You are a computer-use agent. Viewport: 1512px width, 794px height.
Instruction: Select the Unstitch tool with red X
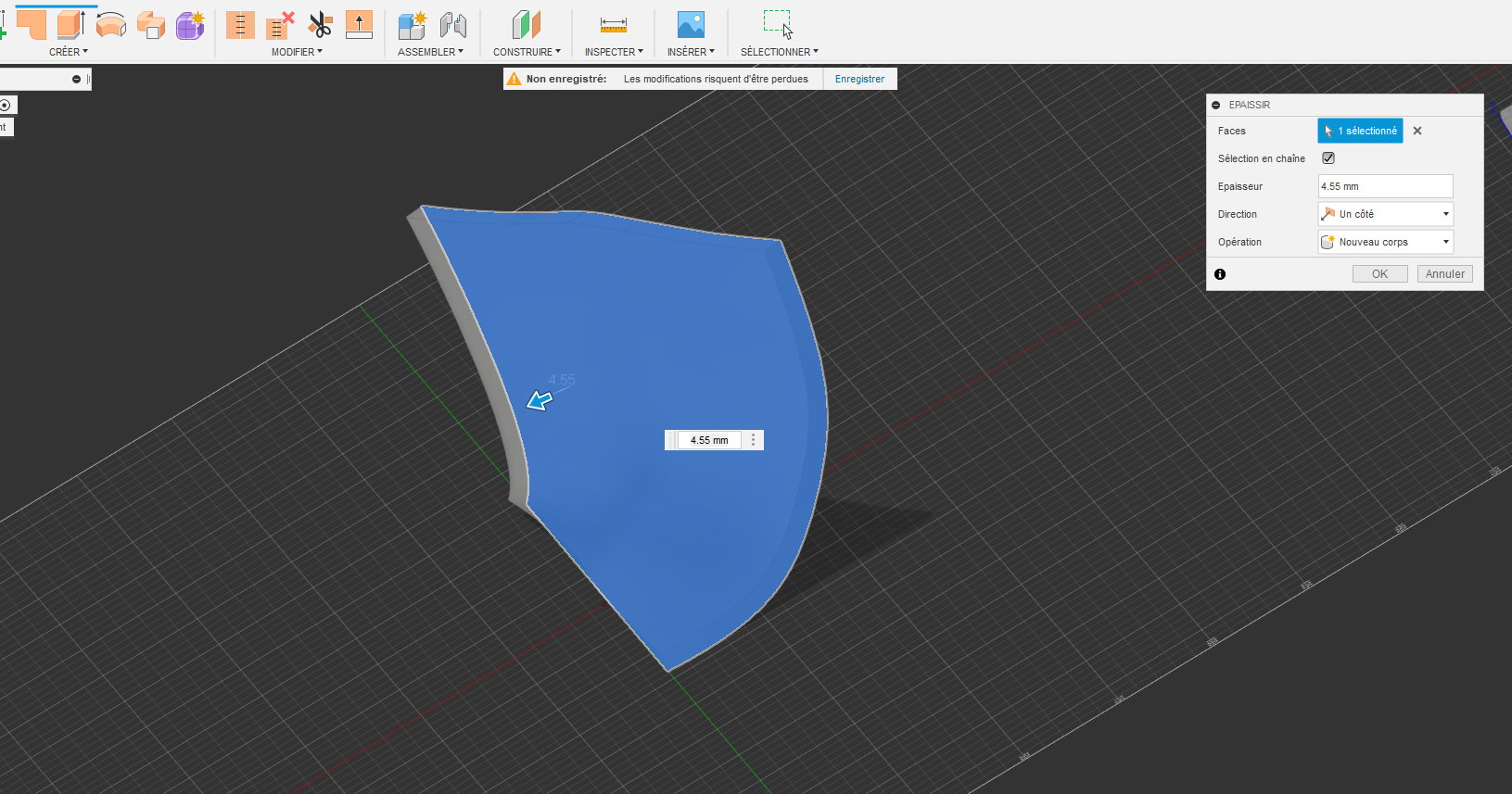point(279,25)
